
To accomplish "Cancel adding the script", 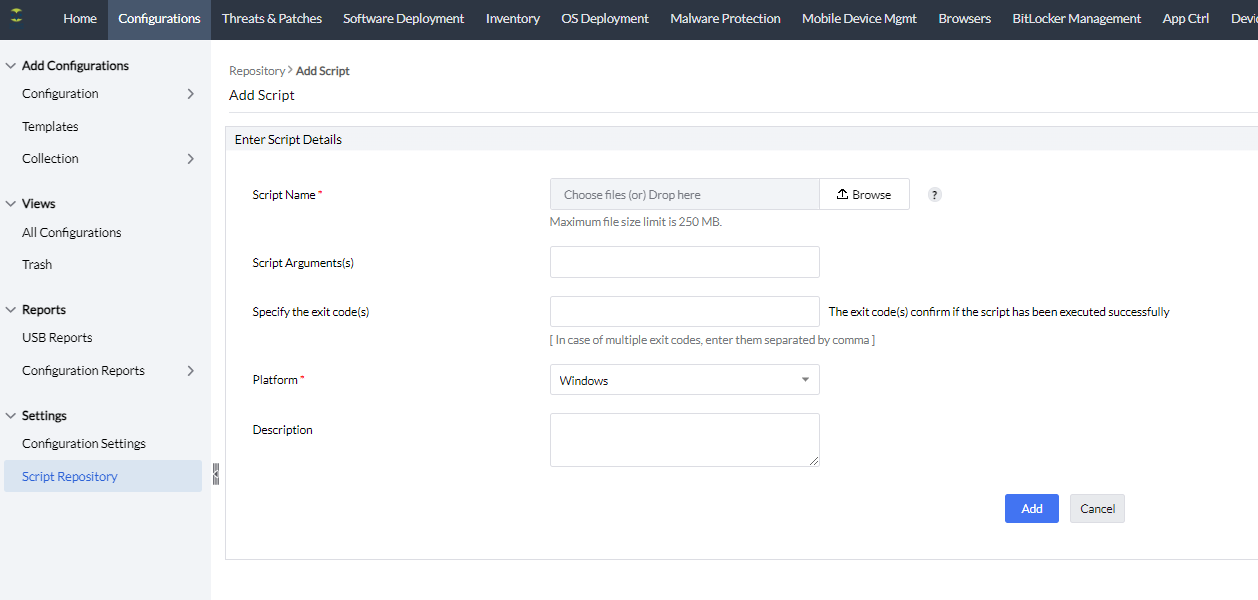I will tap(1096, 509).
